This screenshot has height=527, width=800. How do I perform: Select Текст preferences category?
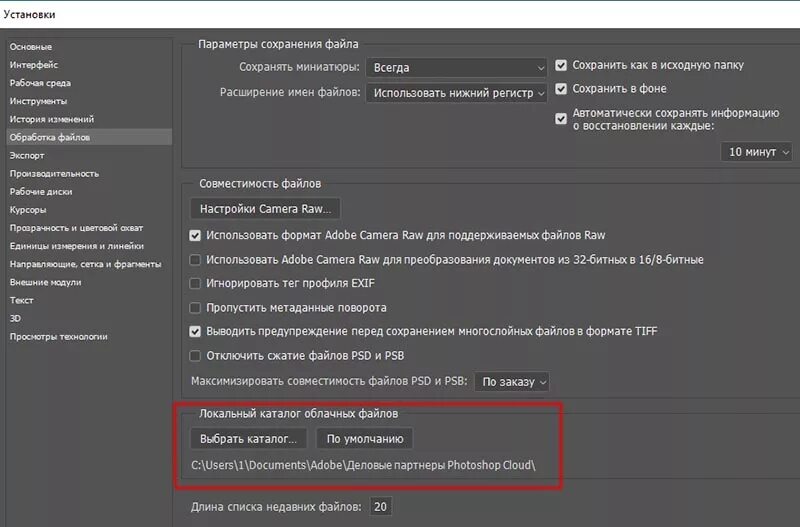(21, 300)
